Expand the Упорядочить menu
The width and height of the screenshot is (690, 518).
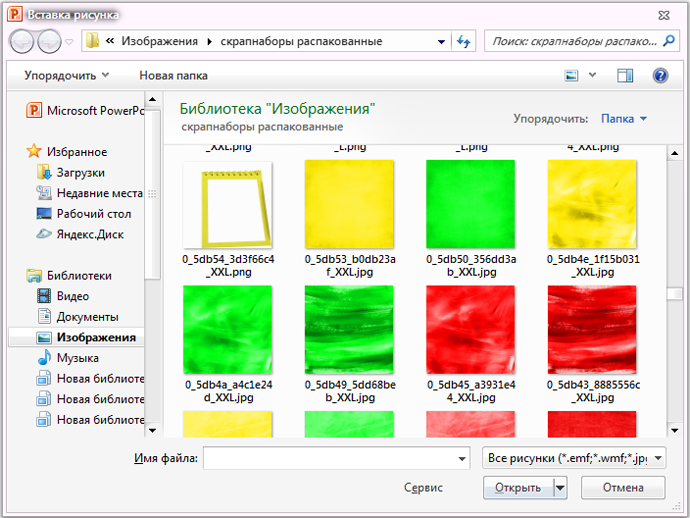[66, 75]
